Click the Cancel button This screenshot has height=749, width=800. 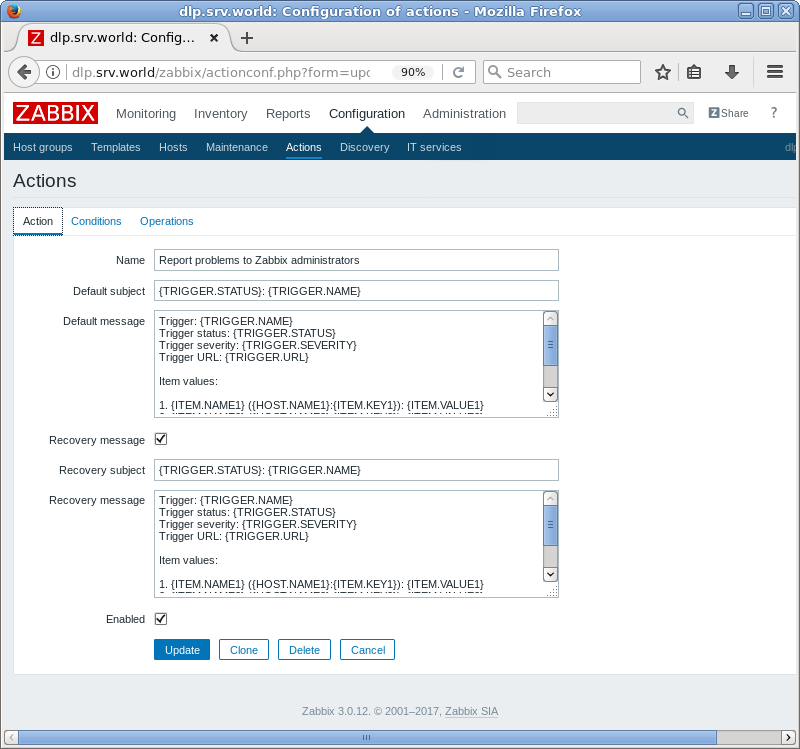[x=368, y=650]
